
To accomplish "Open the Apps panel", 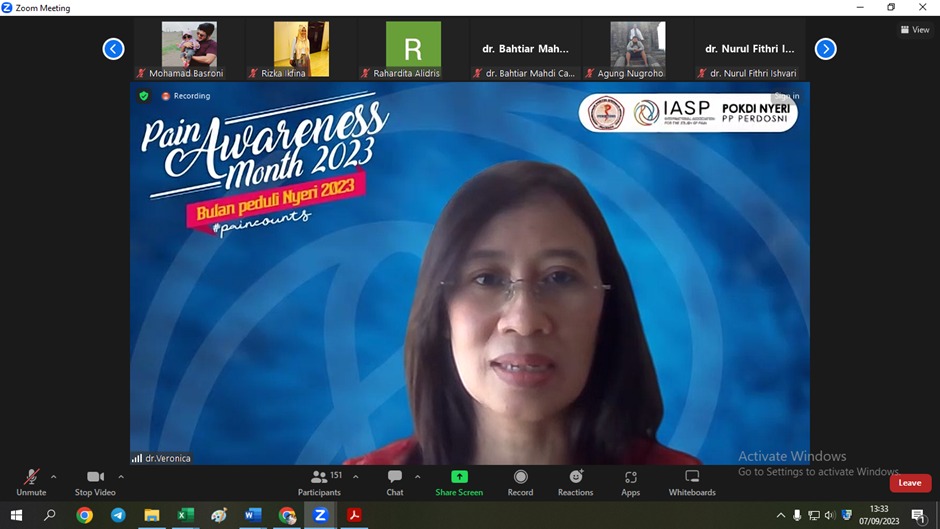I will (x=630, y=481).
